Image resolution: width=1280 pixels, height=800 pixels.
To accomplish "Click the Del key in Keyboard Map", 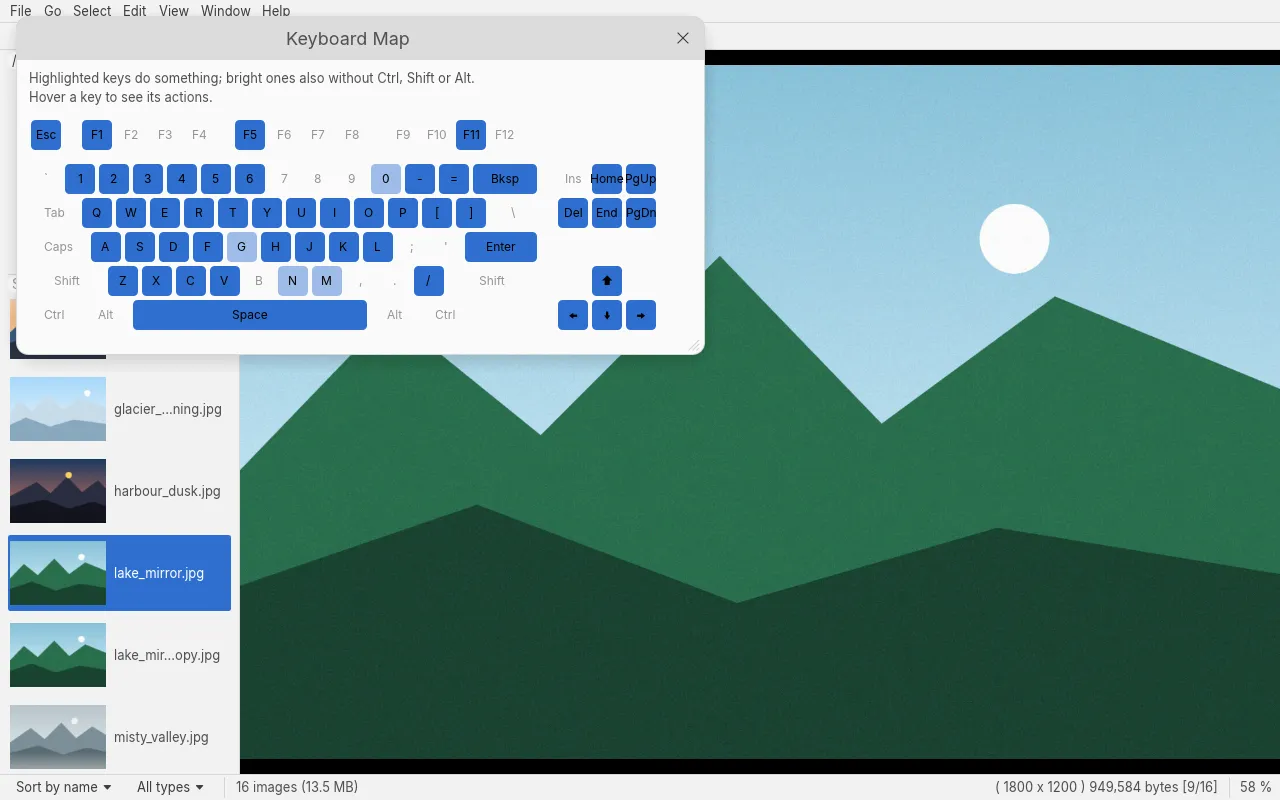I will [x=573, y=213].
